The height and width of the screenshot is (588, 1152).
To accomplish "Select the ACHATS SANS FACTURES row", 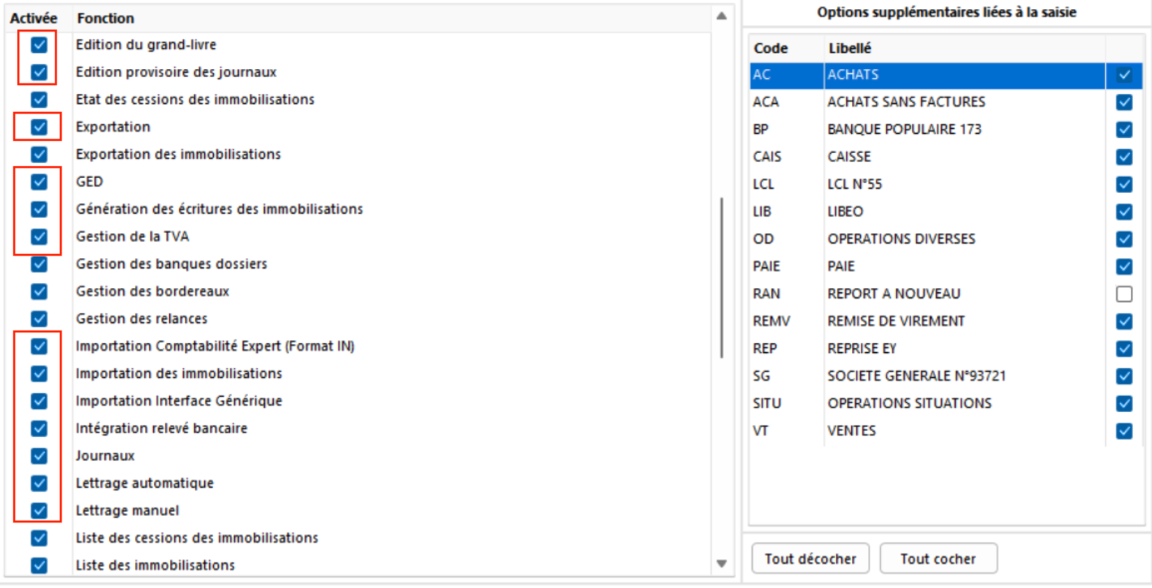I will click(906, 102).
